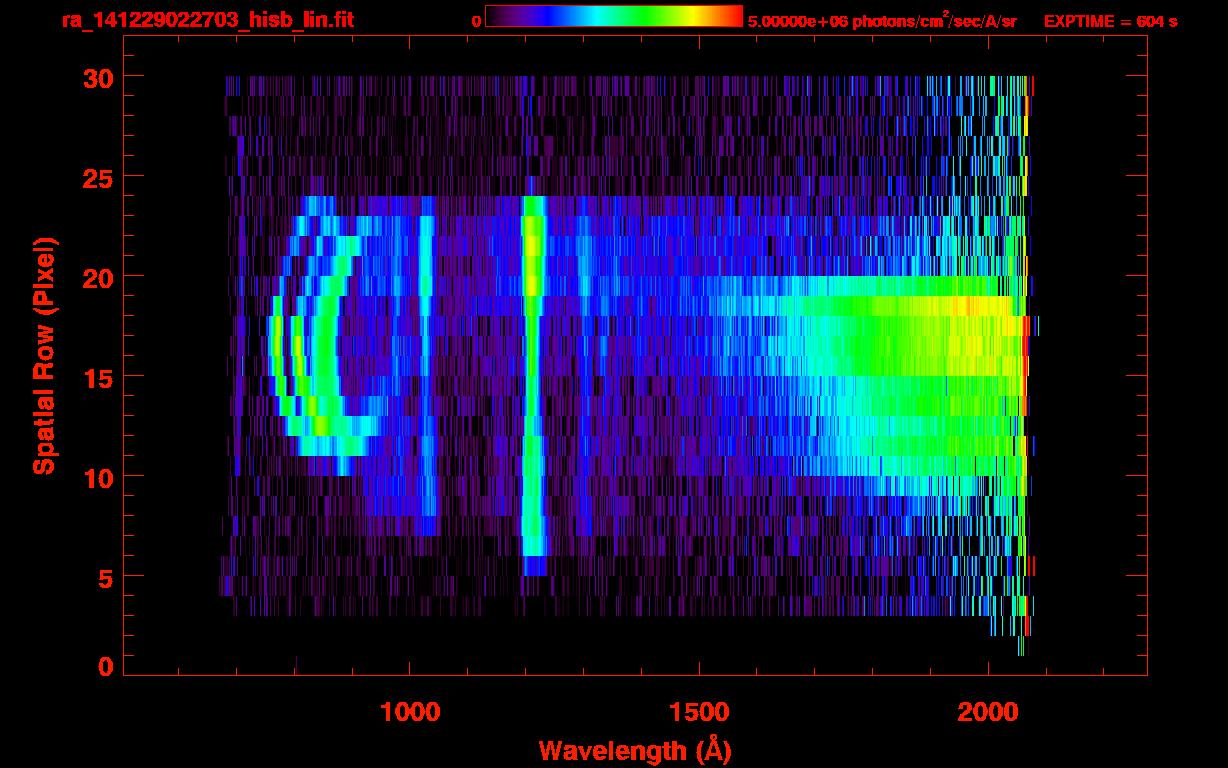Click the Spatial Row (Pixel) axis title
Viewport: 1228px width, 768px height.
[x=44, y=355]
